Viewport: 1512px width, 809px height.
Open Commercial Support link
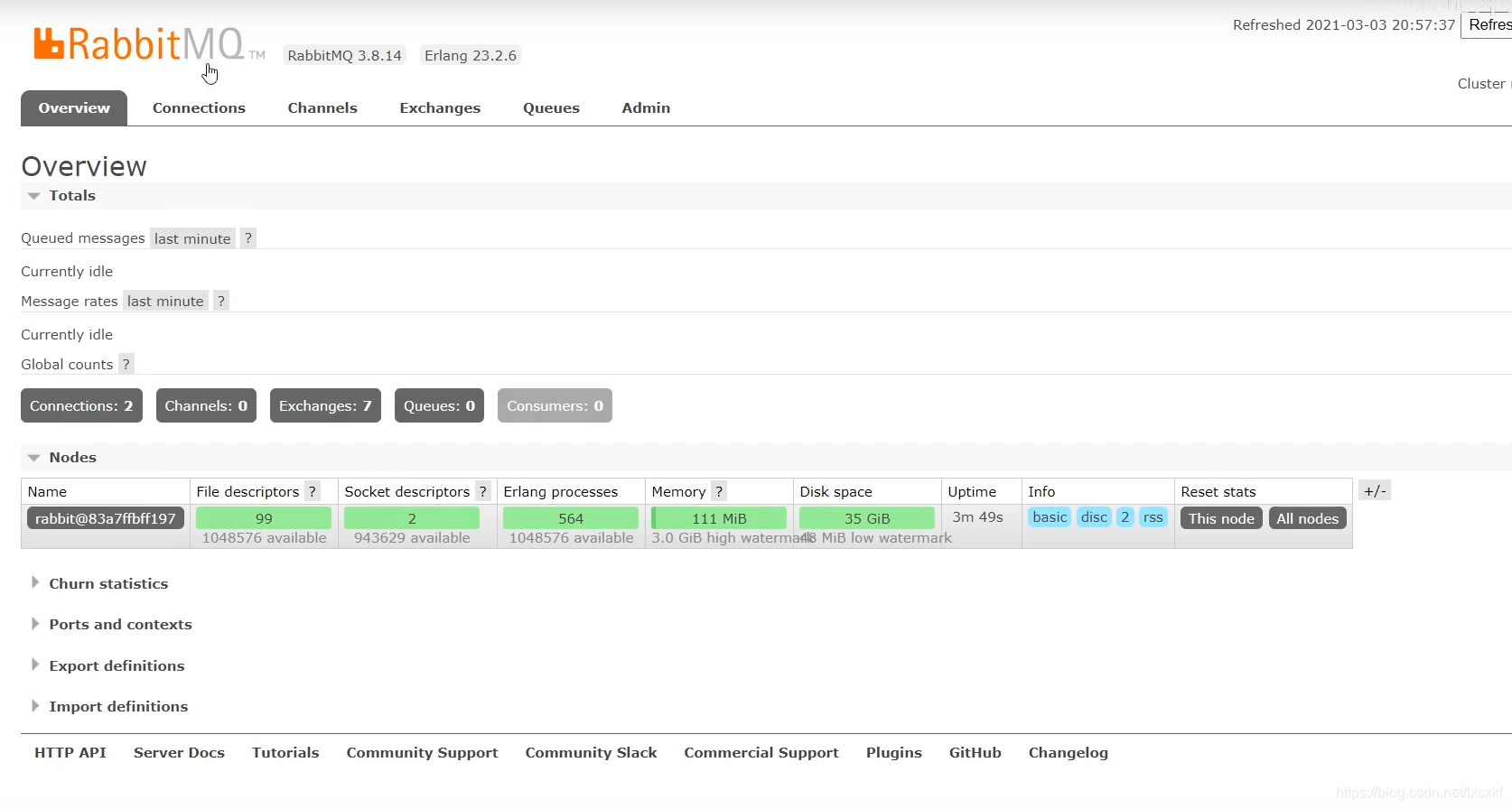(x=761, y=753)
